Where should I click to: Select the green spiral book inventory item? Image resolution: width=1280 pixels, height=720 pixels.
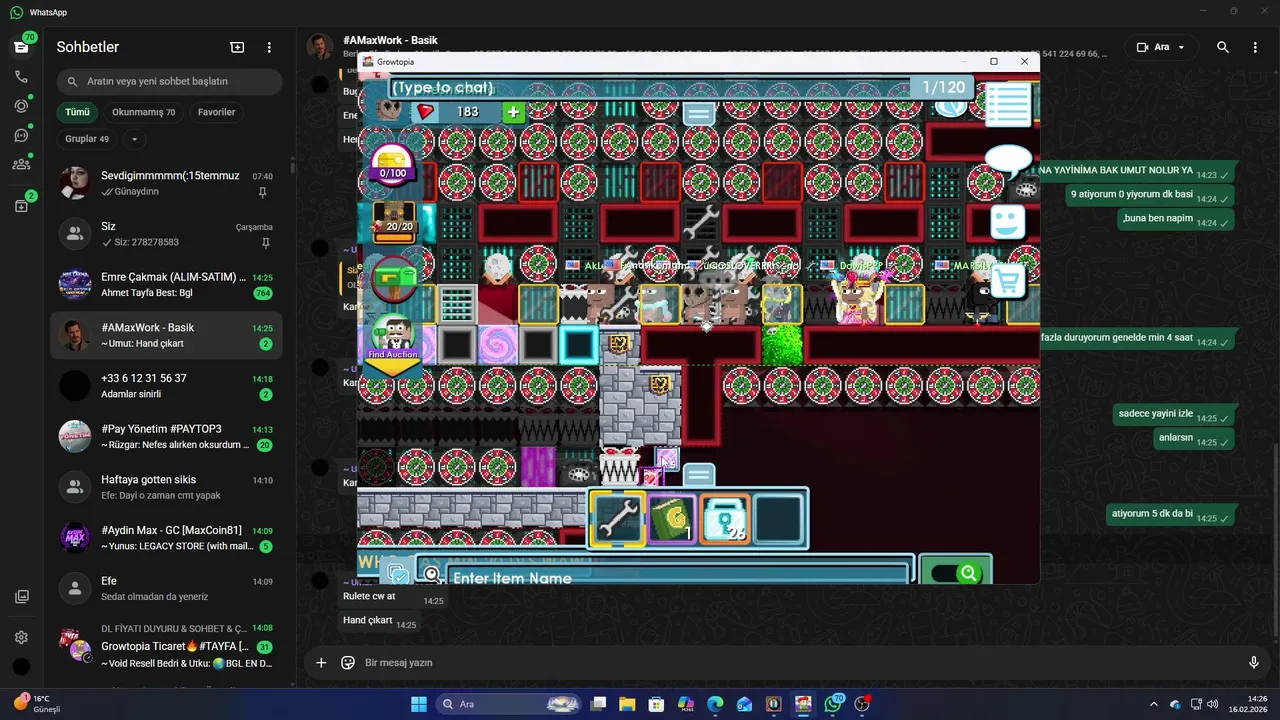pos(671,519)
